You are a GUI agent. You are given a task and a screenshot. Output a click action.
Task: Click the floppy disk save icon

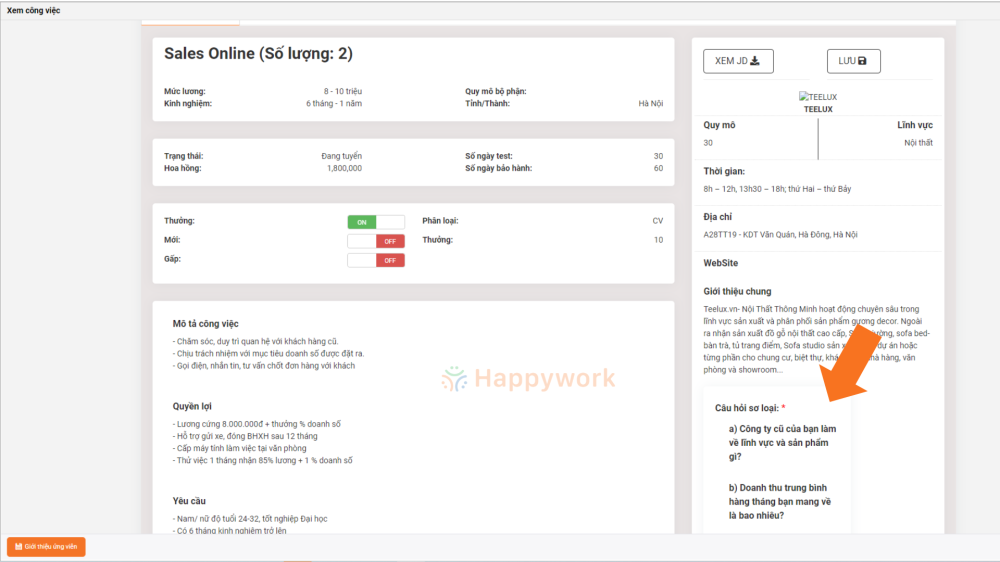point(862,61)
